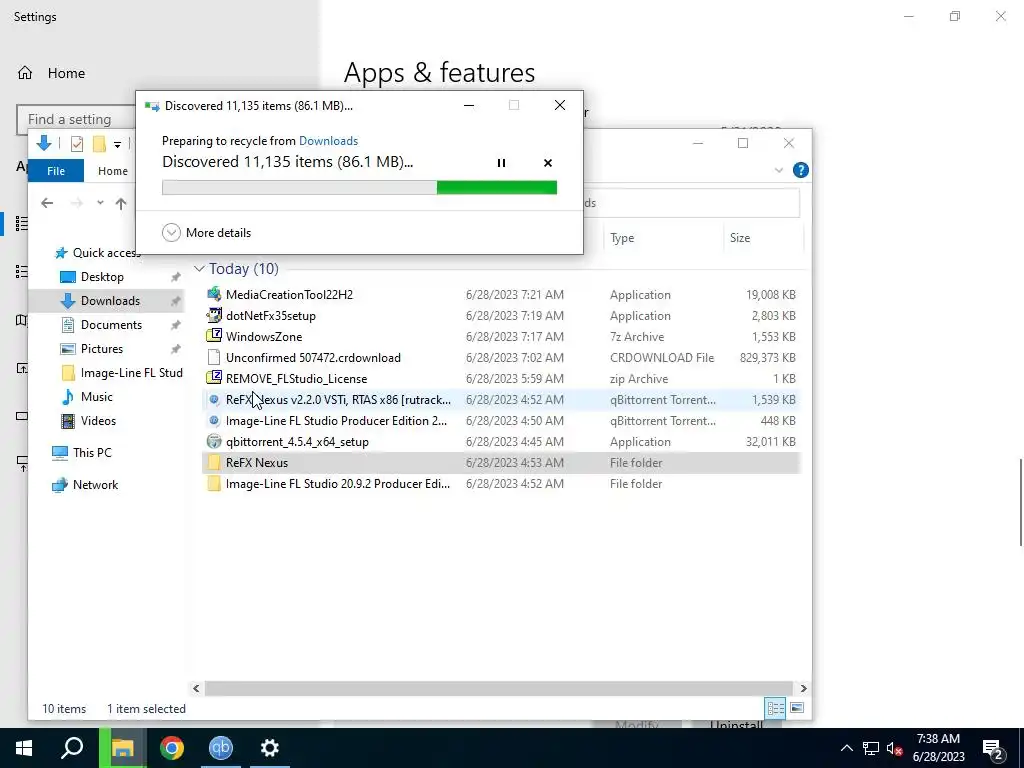Click the network status tray icon

coord(871,748)
